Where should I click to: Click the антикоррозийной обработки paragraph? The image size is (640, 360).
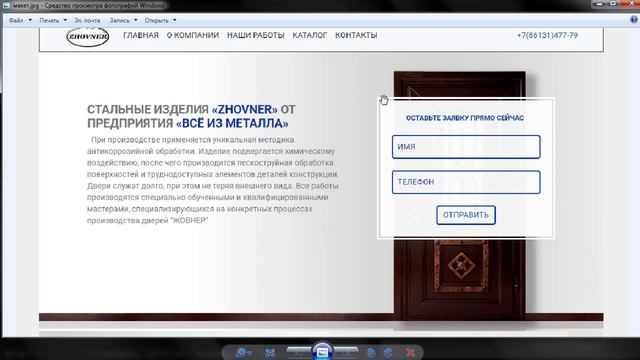[213, 180]
